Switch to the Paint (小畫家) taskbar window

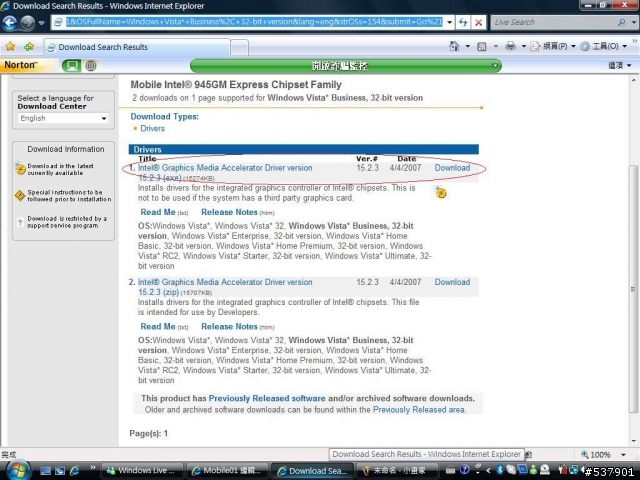tap(396, 471)
